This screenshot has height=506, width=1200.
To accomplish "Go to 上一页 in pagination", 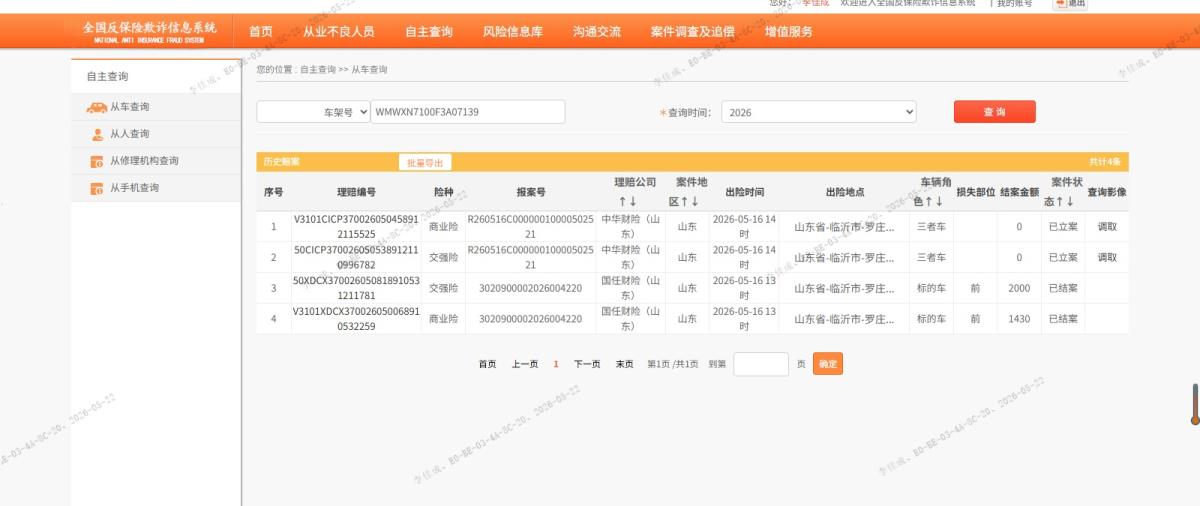I will point(525,364).
